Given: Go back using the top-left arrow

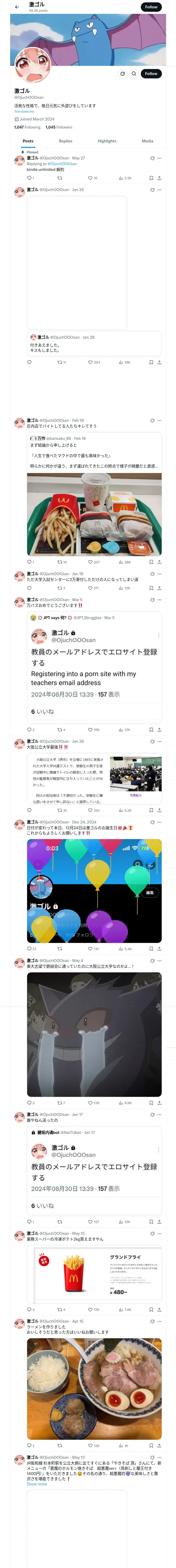Looking at the screenshot, I should (17, 7).
